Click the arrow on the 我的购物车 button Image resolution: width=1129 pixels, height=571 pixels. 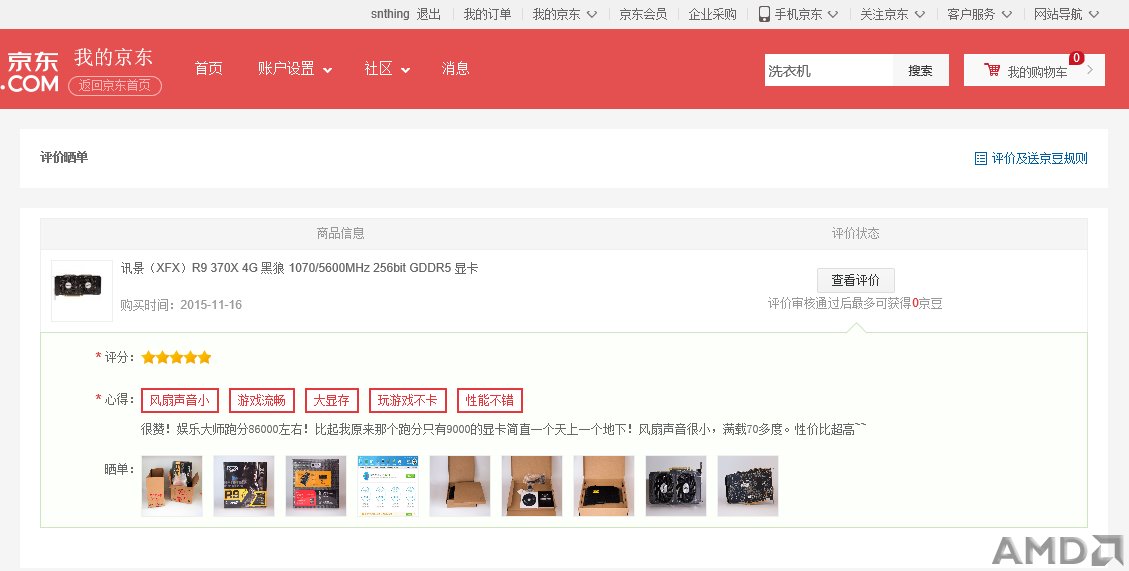pos(1089,70)
